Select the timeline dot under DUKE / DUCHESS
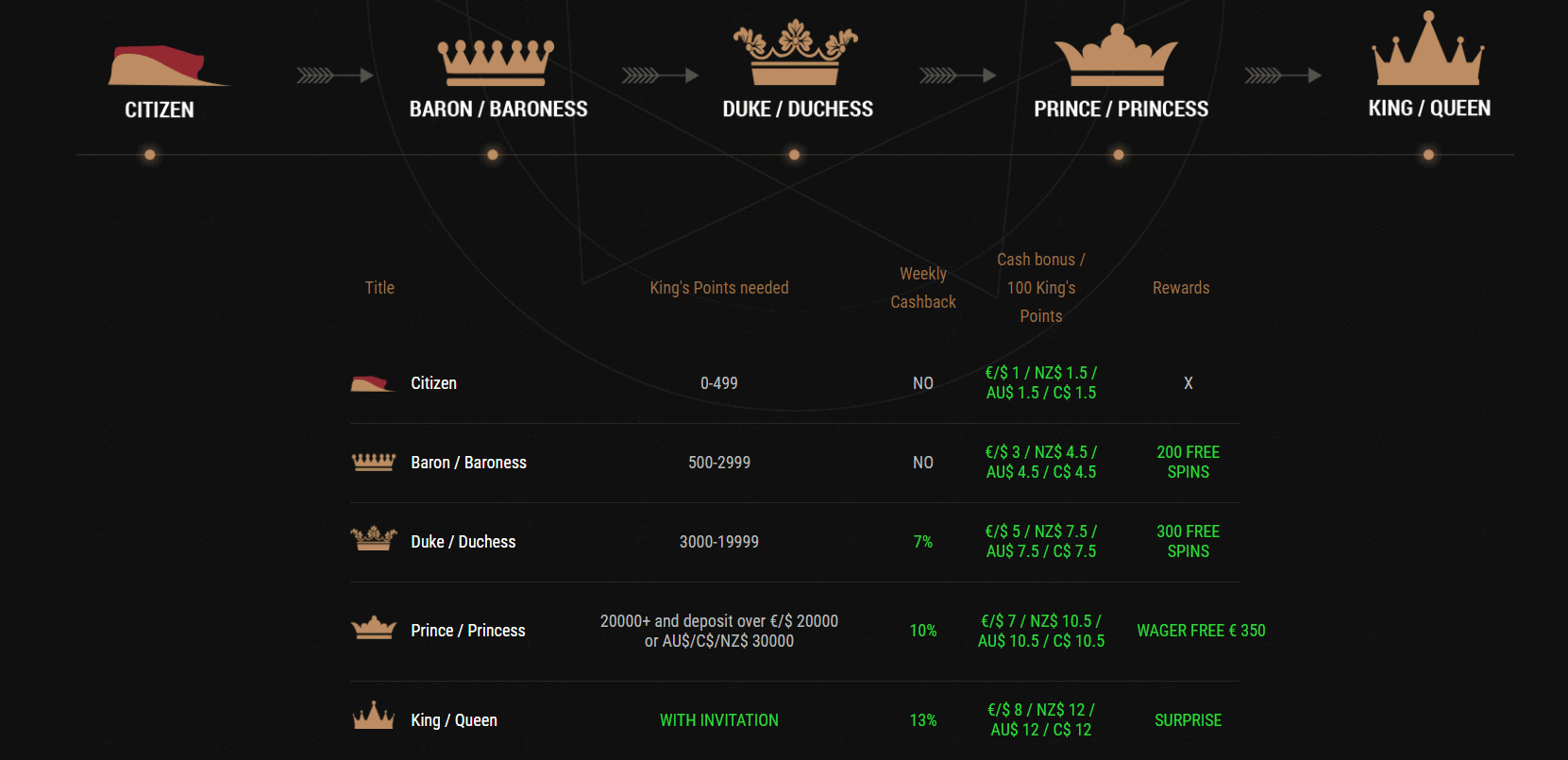Viewport: 1568px width, 760px height. [794, 154]
